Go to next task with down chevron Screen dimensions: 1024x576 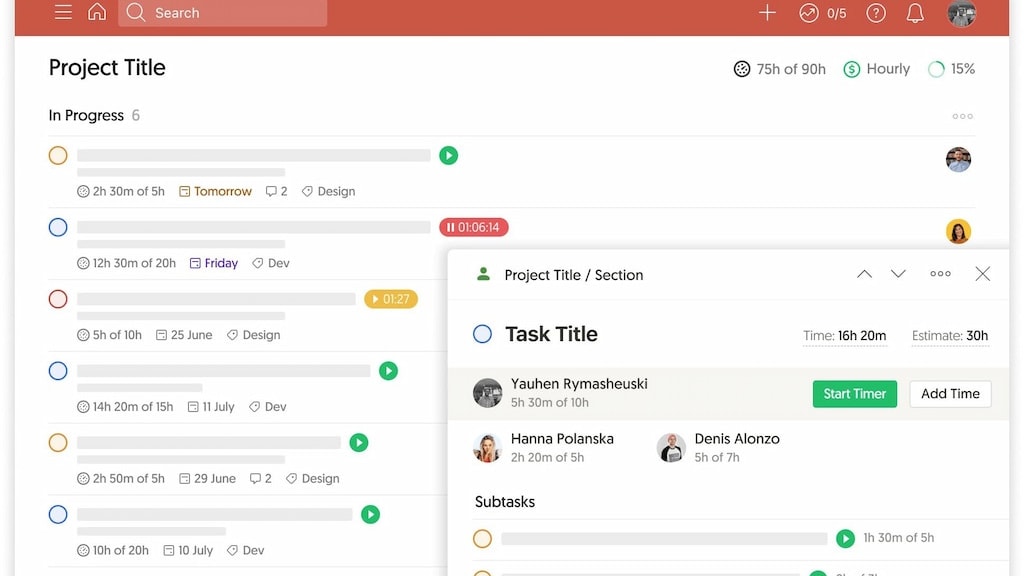click(x=899, y=274)
